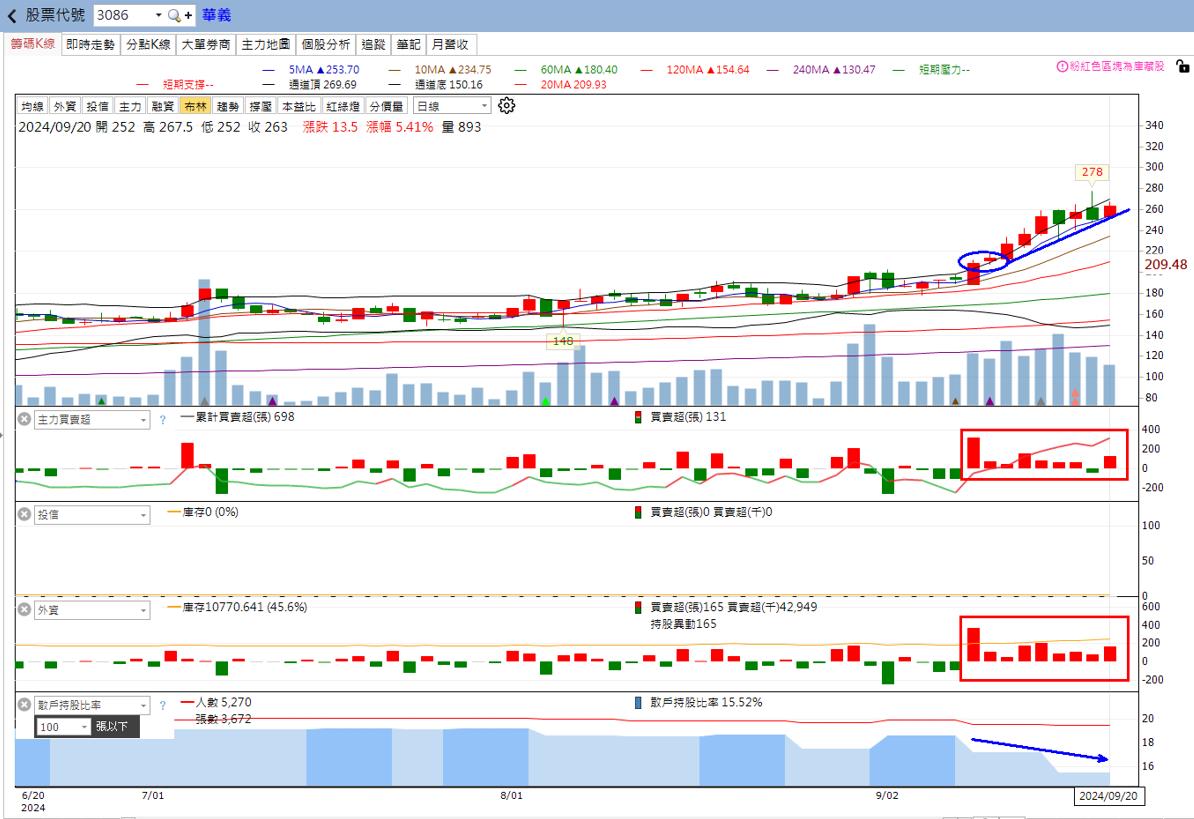Toggle the 均線 overlay
The image size is (1194, 819).
tap(32, 106)
